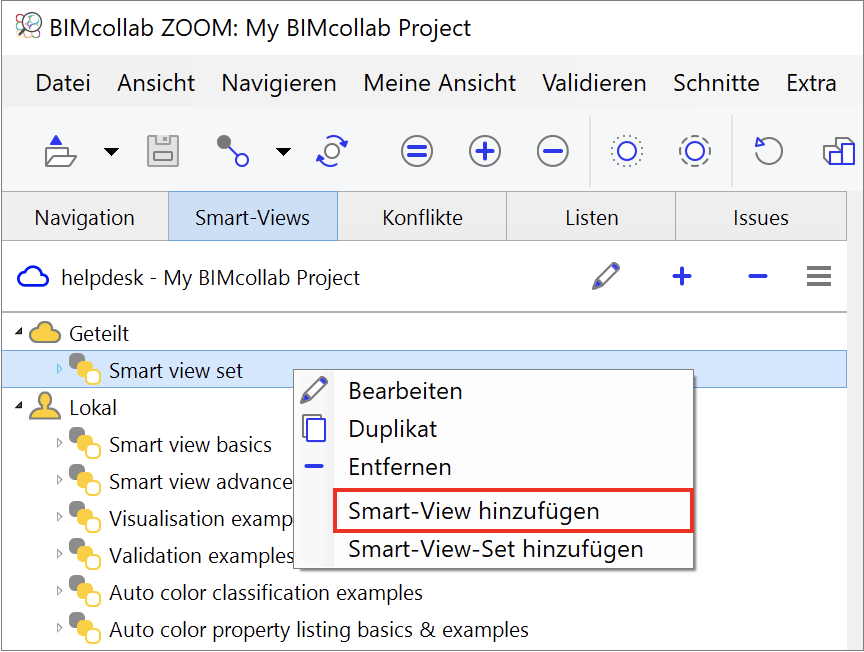Click the save disk icon
Image resolution: width=864 pixels, height=652 pixels.
[x=163, y=150]
